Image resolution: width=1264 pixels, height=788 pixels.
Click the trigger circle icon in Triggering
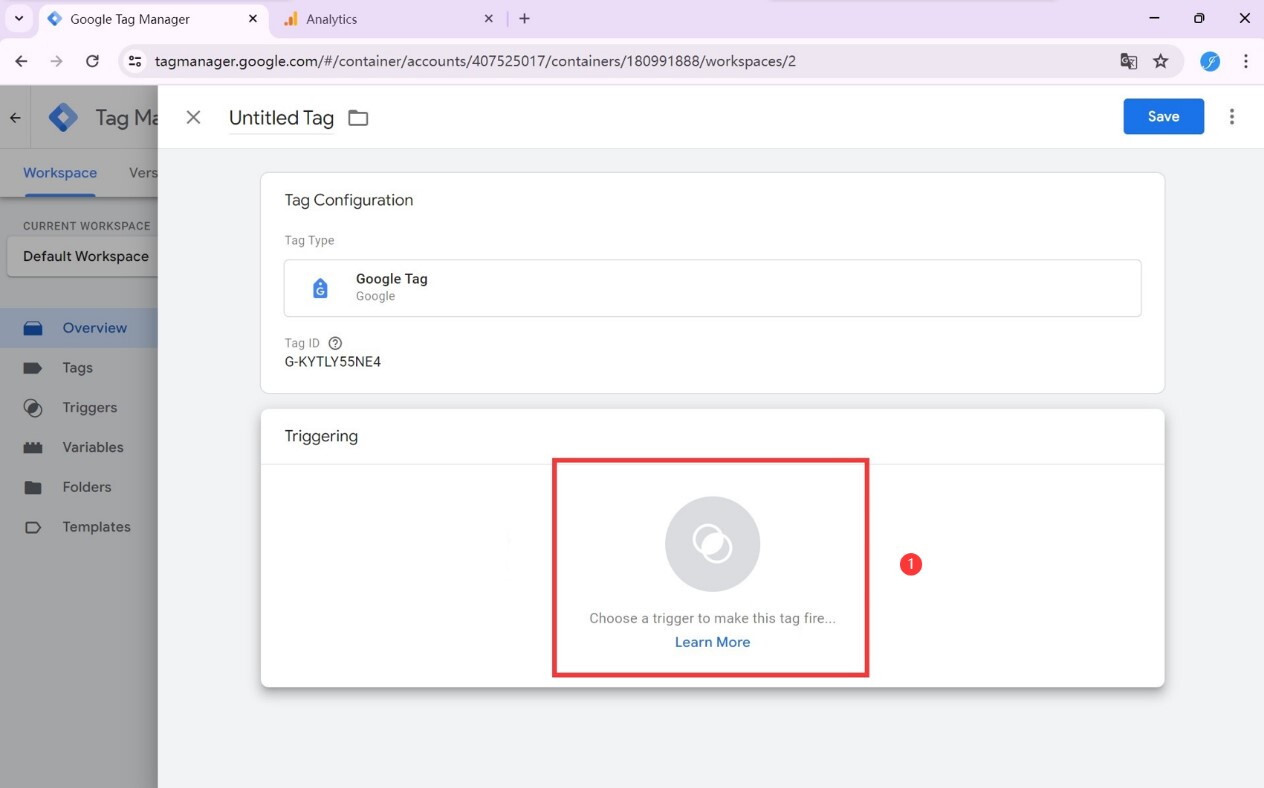pyautogui.click(x=713, y=544)
